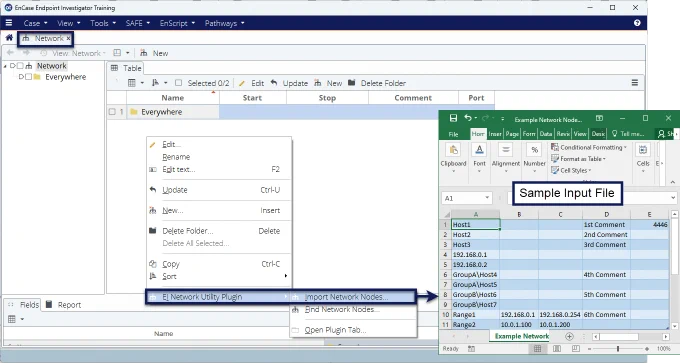This screenshot has height=363, width=680.
Task: Switch to the Report tab
Action: [64, 305]
